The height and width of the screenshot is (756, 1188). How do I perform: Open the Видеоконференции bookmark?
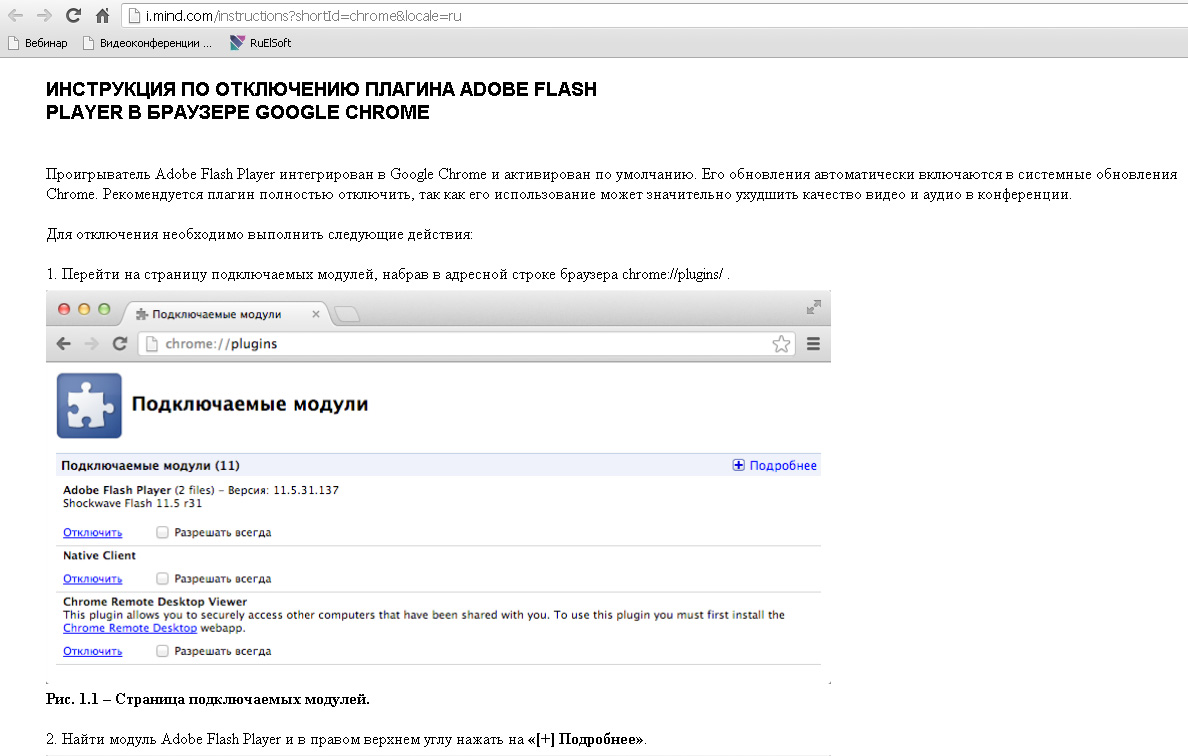click(x=147, y=43)
